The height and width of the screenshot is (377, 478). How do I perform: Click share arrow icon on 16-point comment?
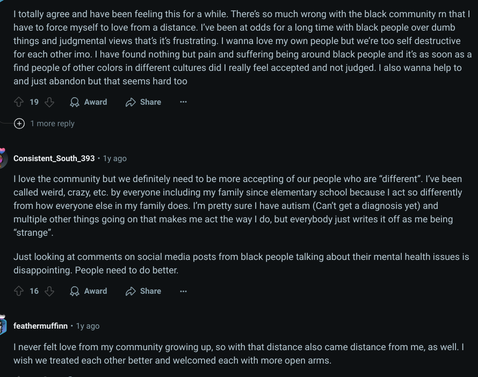point(130,291)
